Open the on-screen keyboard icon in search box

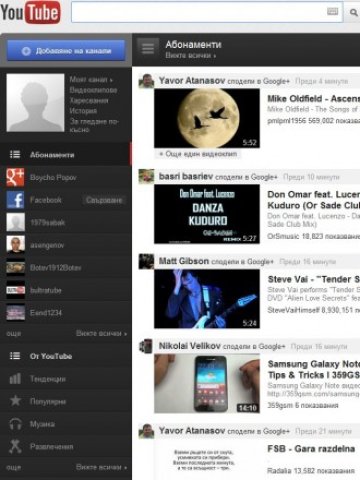pyautogui.click(x=332, y=12)
